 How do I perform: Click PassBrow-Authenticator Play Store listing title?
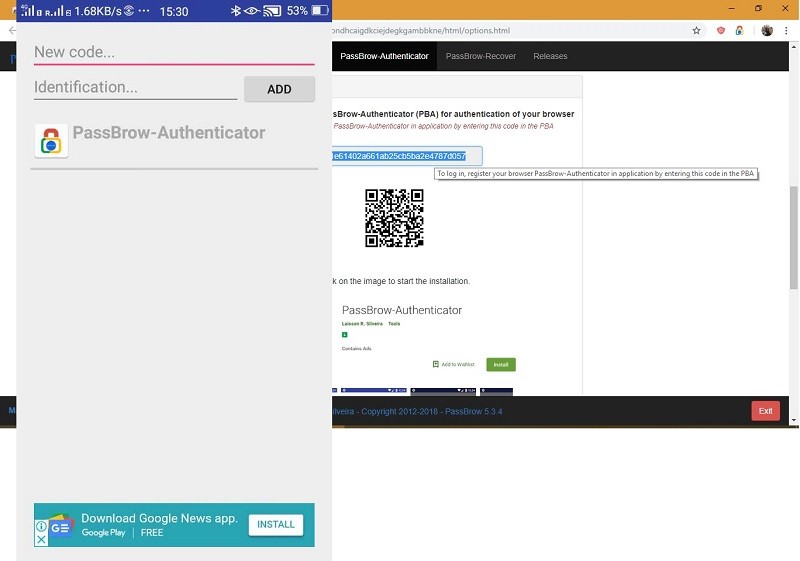click(x=402, y=310)
